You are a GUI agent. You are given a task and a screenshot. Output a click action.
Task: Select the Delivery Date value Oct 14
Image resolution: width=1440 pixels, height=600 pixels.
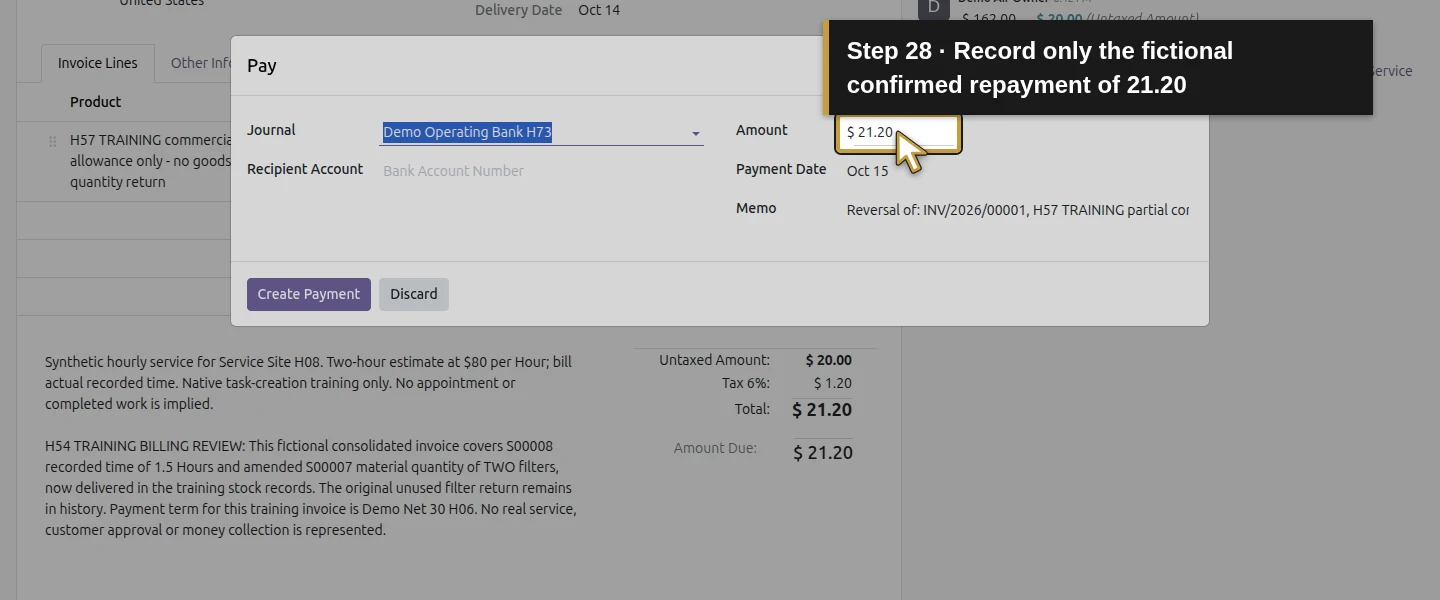tap(599, 10)
